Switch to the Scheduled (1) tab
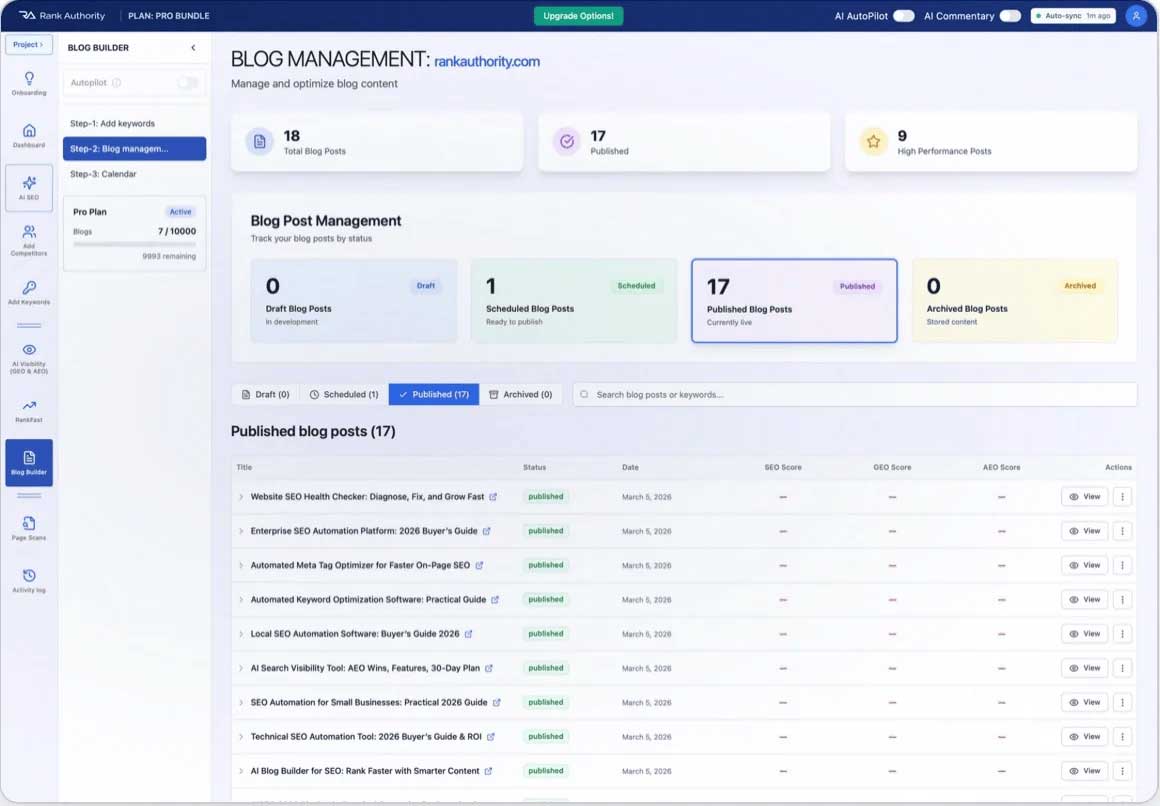 pos(344,394)
